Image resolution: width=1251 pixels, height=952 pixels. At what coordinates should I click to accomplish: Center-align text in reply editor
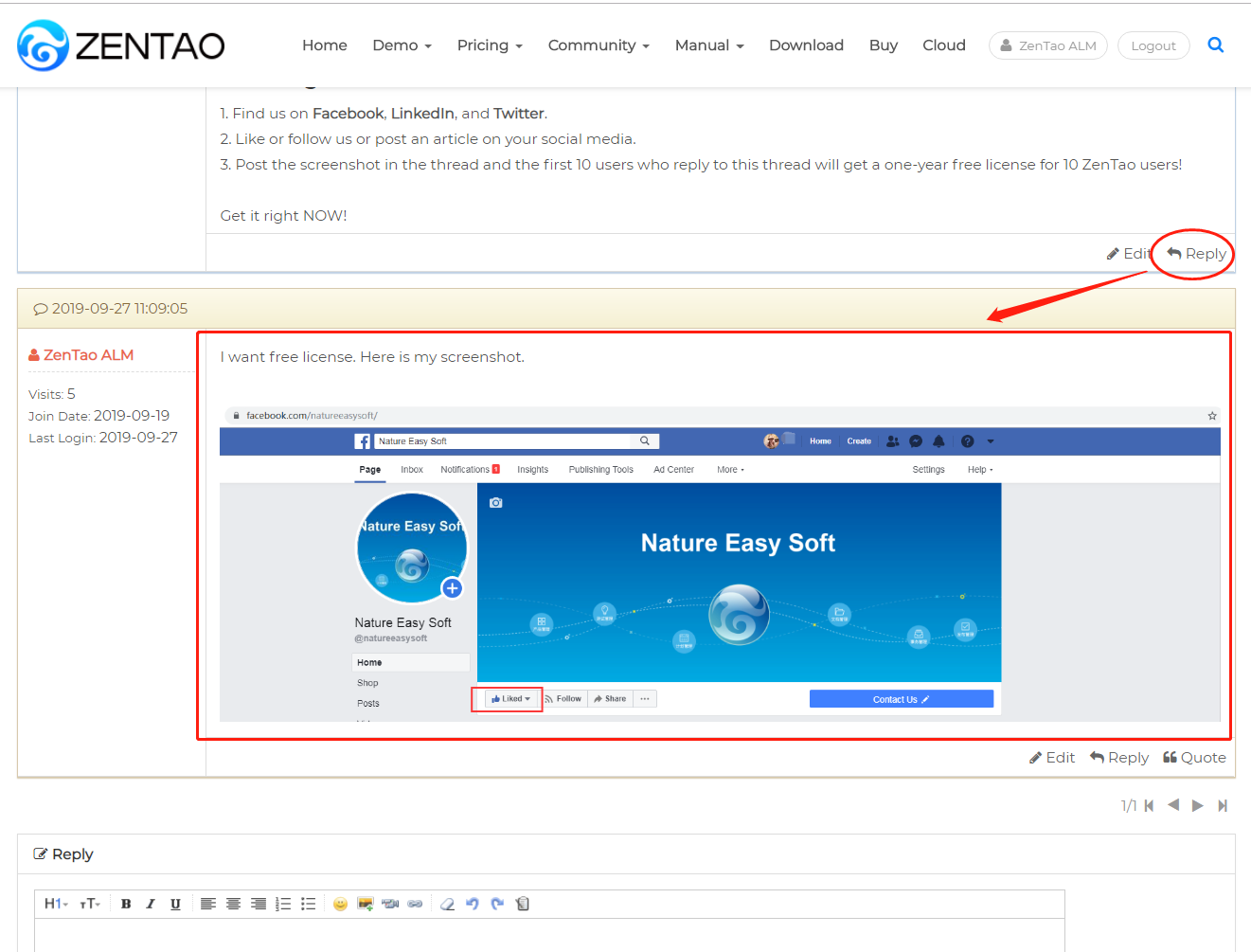233,904
